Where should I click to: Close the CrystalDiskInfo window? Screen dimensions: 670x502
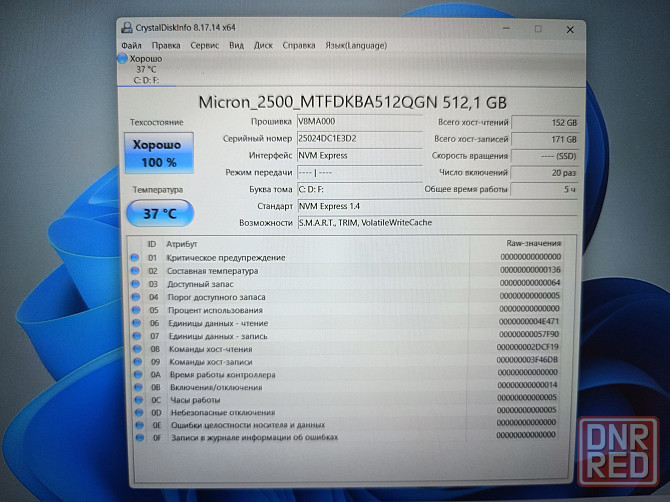click(570, 29)
